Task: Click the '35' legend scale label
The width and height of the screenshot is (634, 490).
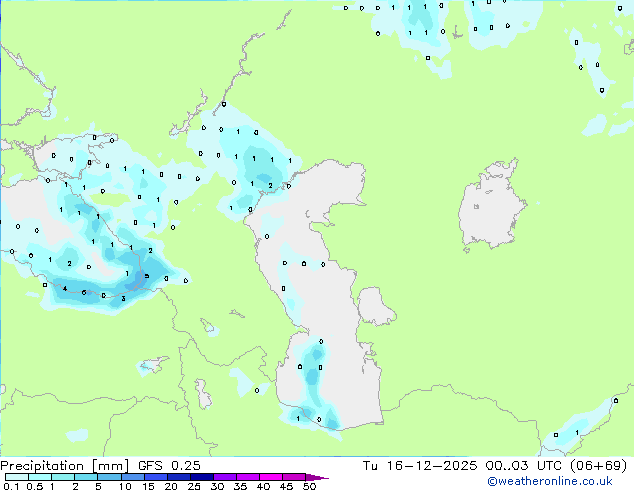Action: click(240, 486)
